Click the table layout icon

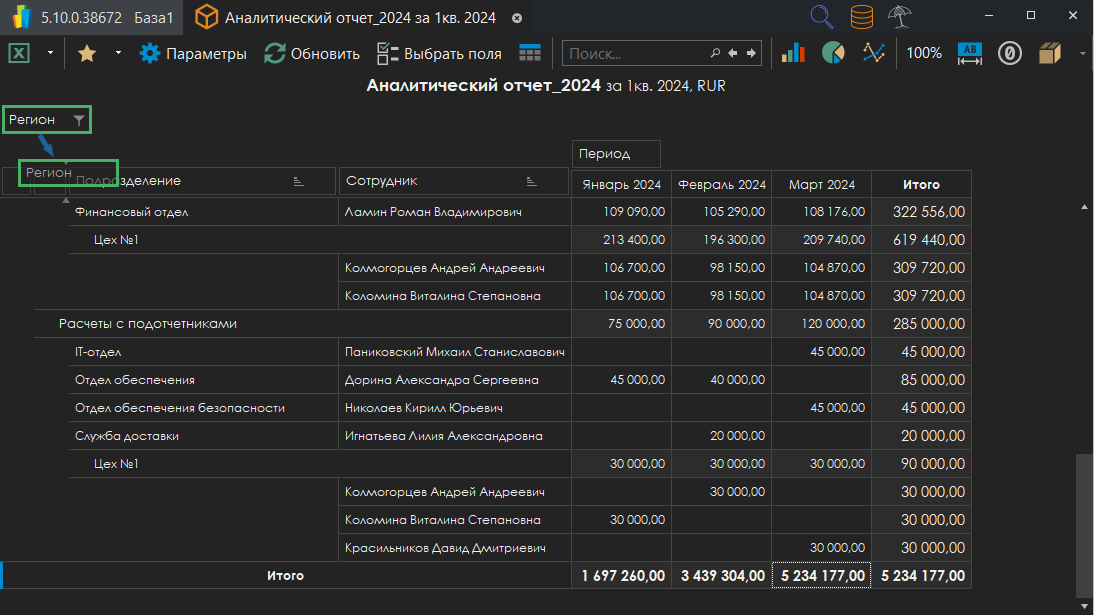[530, 54]
